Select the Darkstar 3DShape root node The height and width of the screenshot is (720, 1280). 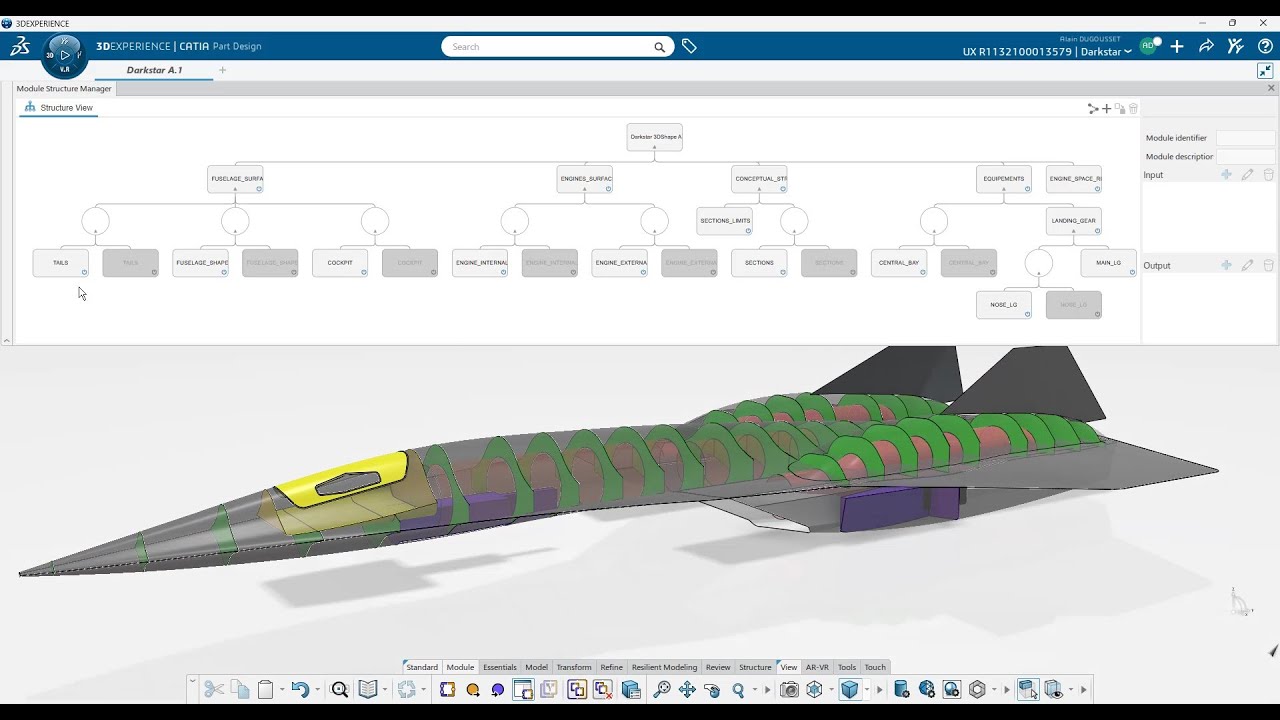tap(655, 137)
